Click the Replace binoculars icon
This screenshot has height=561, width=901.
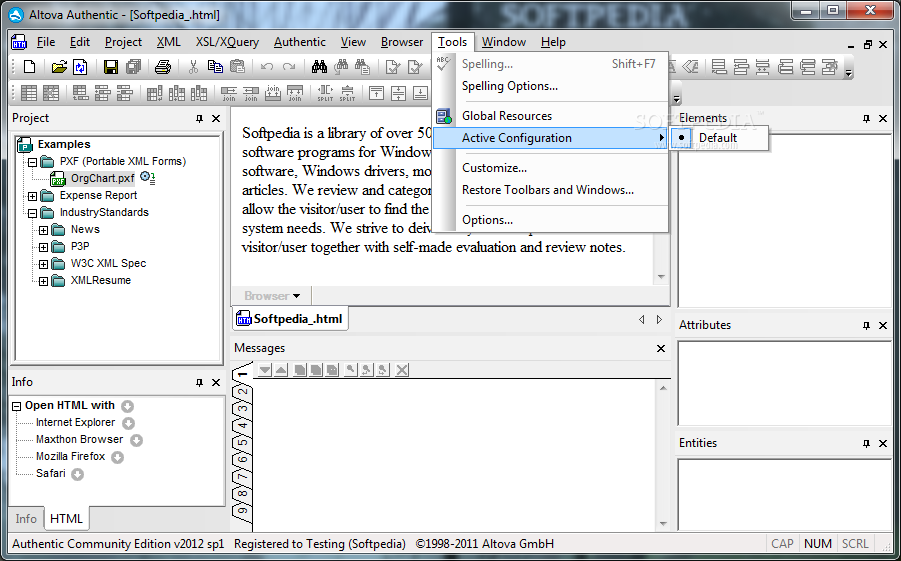(363, 67)
